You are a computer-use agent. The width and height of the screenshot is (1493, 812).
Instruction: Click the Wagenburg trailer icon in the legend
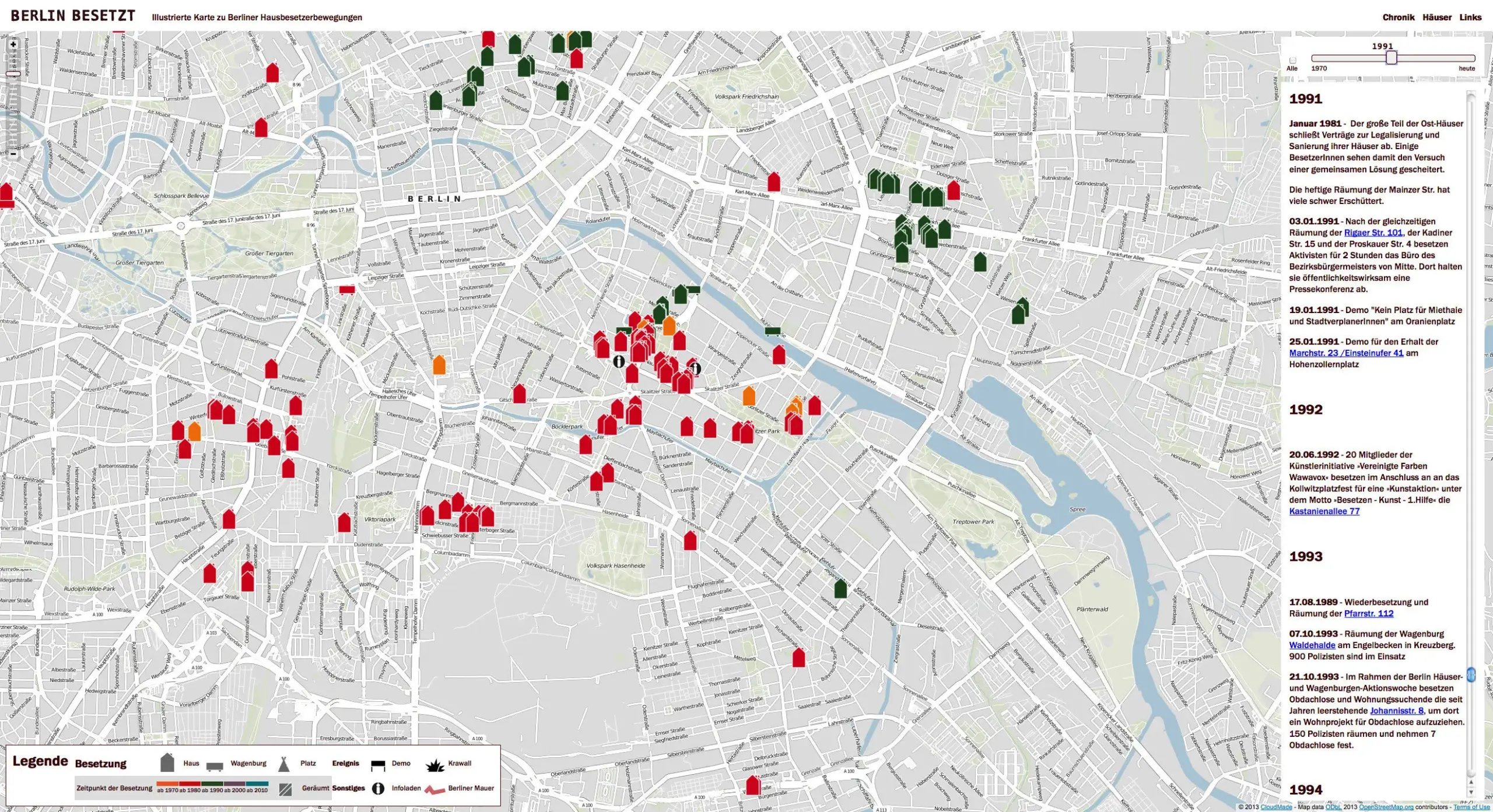(215, 766)
